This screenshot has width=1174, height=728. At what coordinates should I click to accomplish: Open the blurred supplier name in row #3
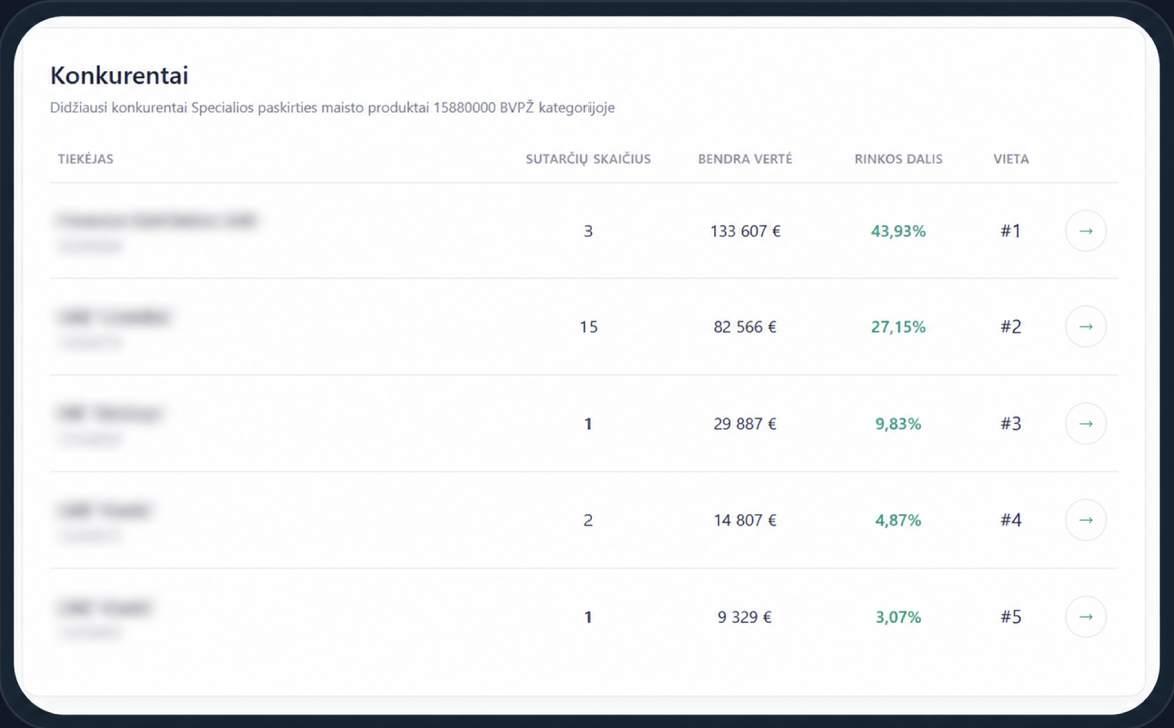click(109, 414)
